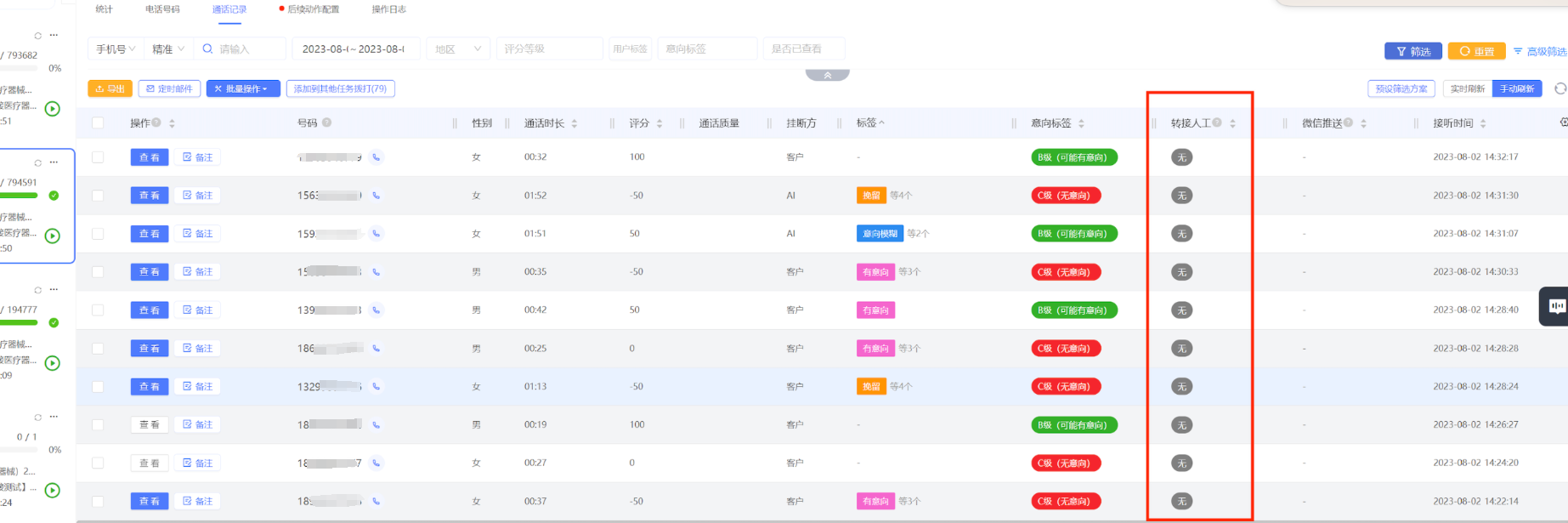
Task: Click the phone dial icon in first row
Action: pyautogui.click(x=376, y=157)
